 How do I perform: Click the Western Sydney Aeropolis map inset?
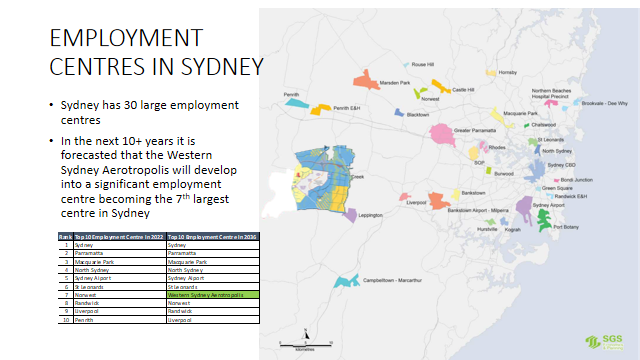pos(323,178)
